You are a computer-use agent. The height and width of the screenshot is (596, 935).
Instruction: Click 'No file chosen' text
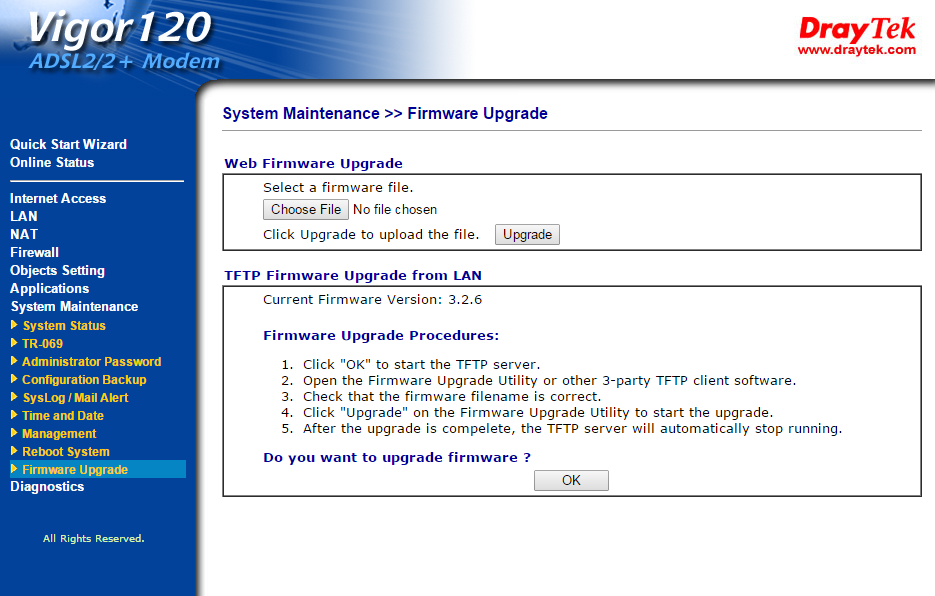click(395, 209)
